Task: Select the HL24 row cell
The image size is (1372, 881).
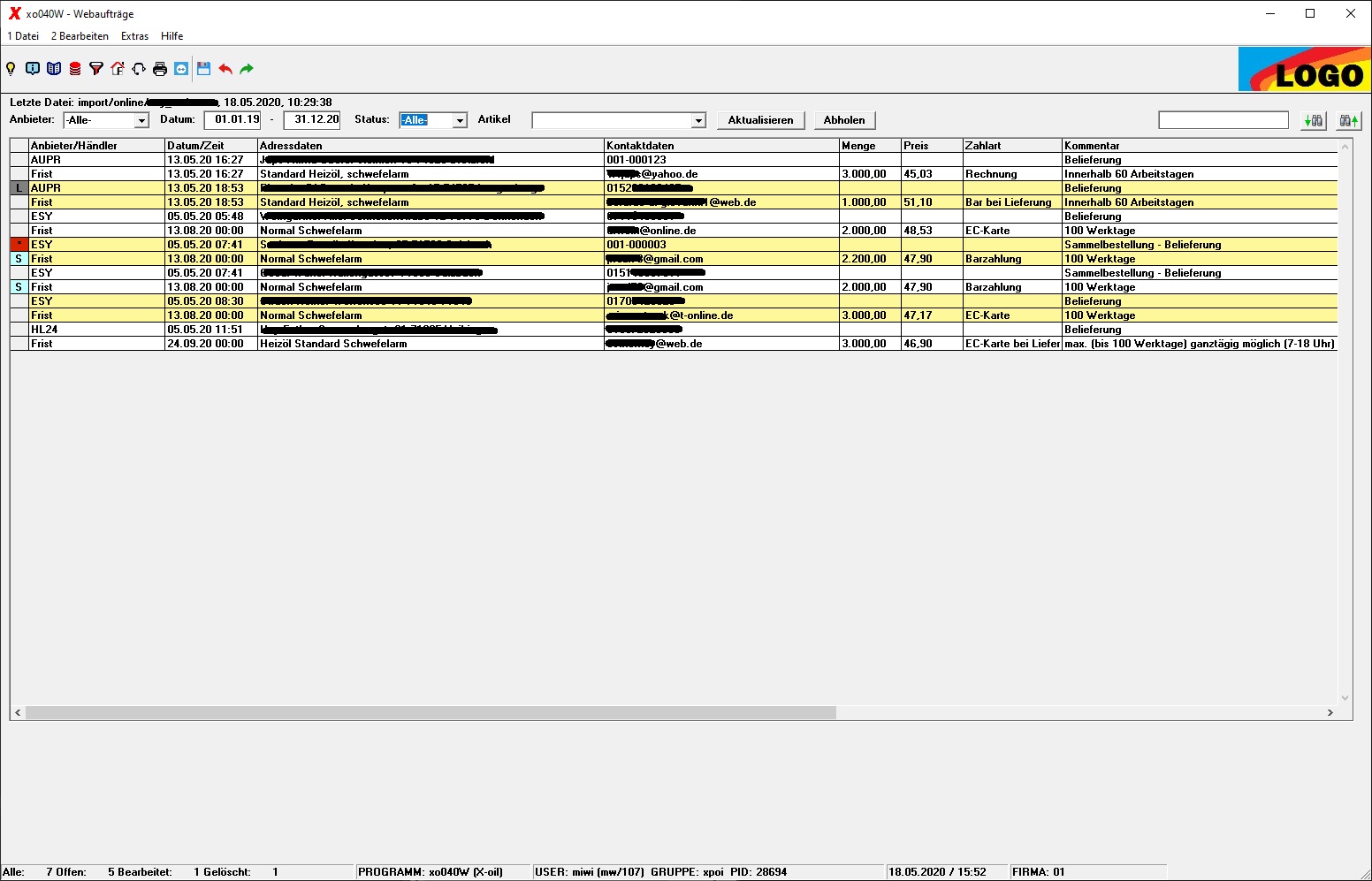Action: 96,330
